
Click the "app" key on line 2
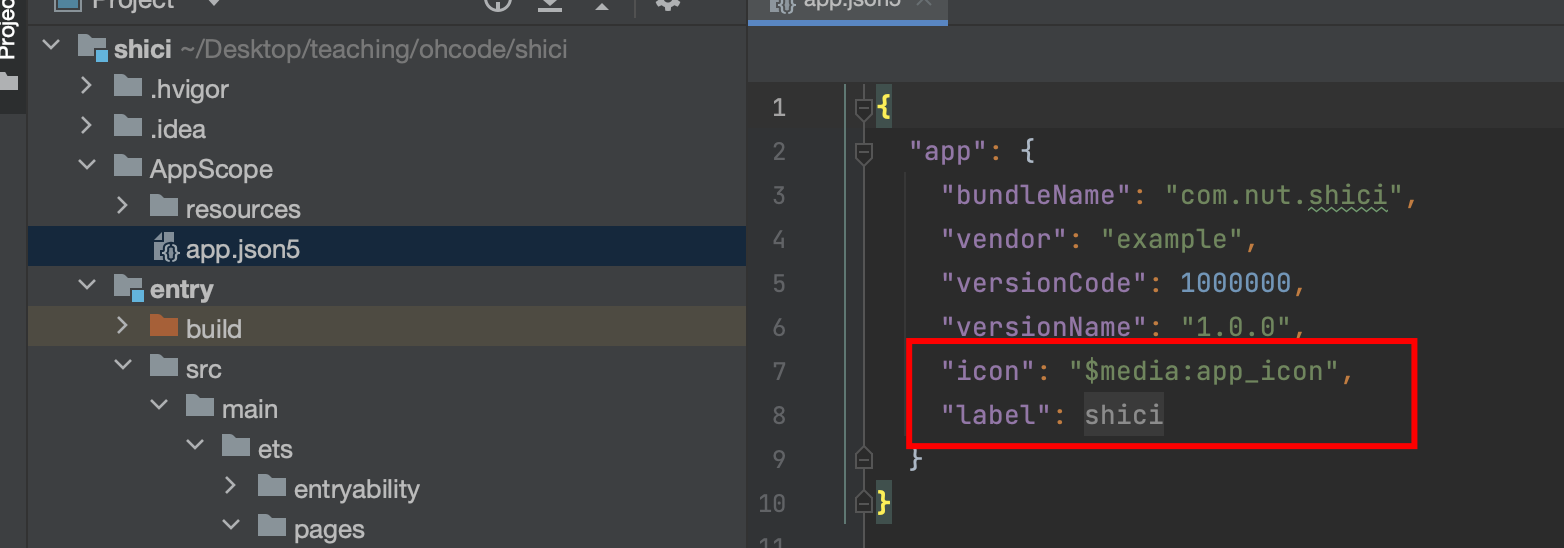pos(948,152)
